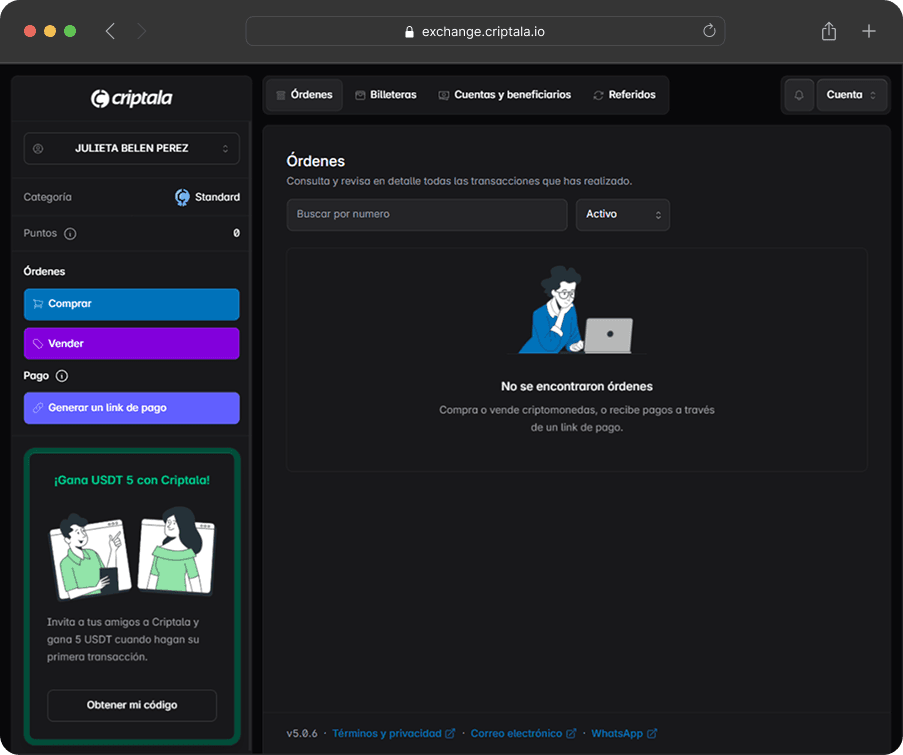Open the Términos y privacidad link
Image resolution: width=903 pixels, height=755 pixels.
(x=389, y=733)
